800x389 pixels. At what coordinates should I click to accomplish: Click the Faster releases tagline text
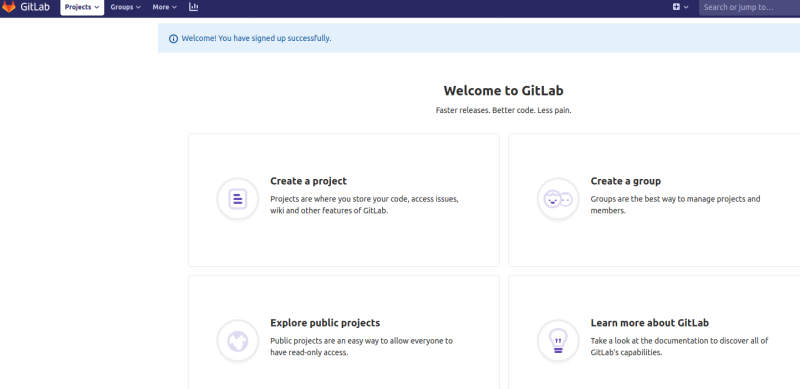[504, 110]
